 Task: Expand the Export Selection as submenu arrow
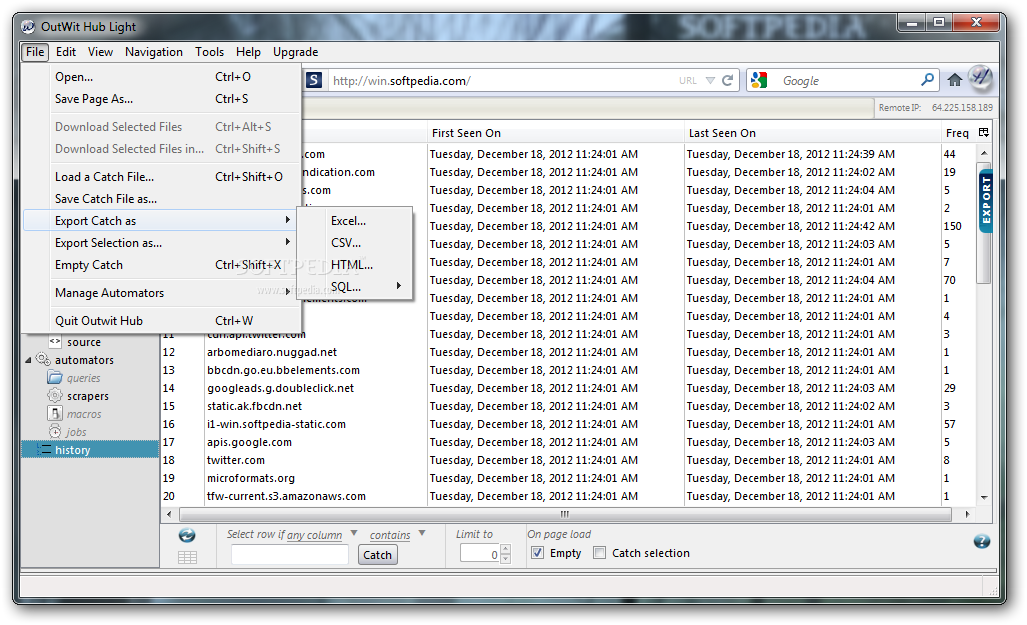[287, 242]
